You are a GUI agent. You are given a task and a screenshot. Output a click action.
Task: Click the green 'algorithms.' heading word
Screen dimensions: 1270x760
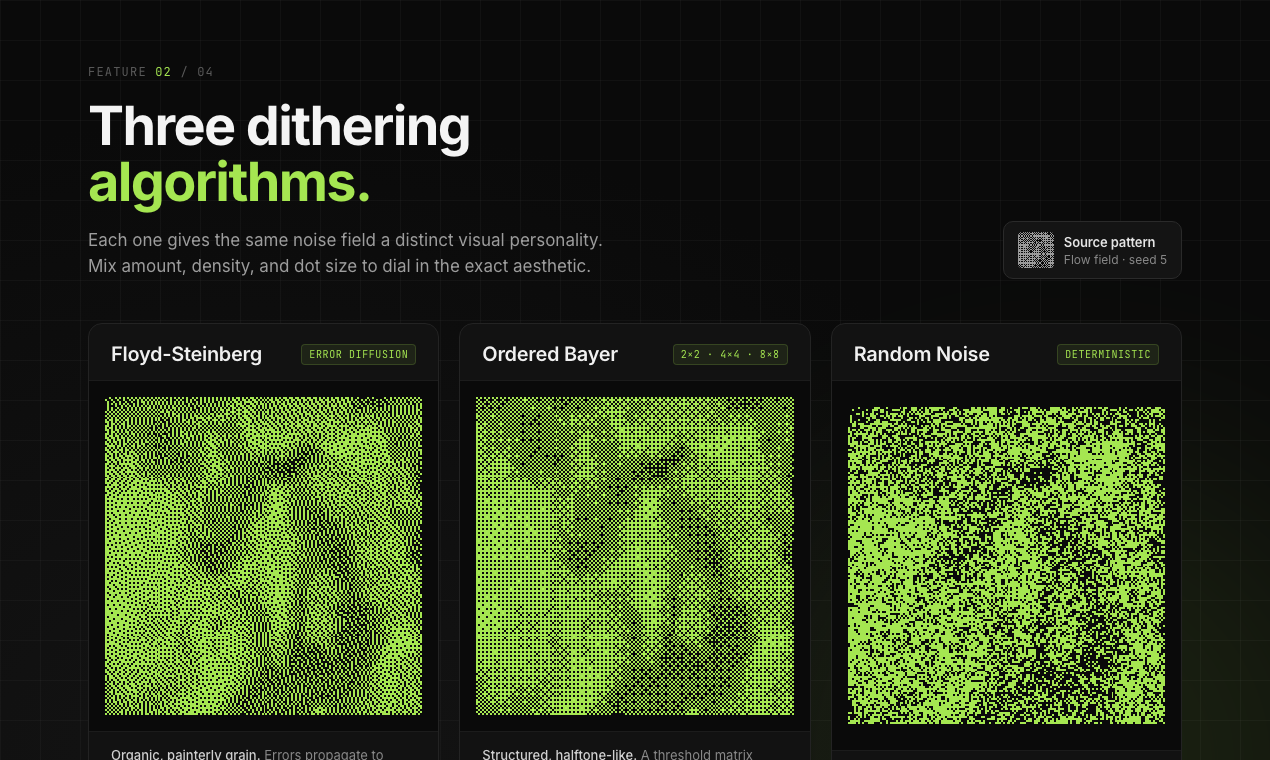(229, 184)
